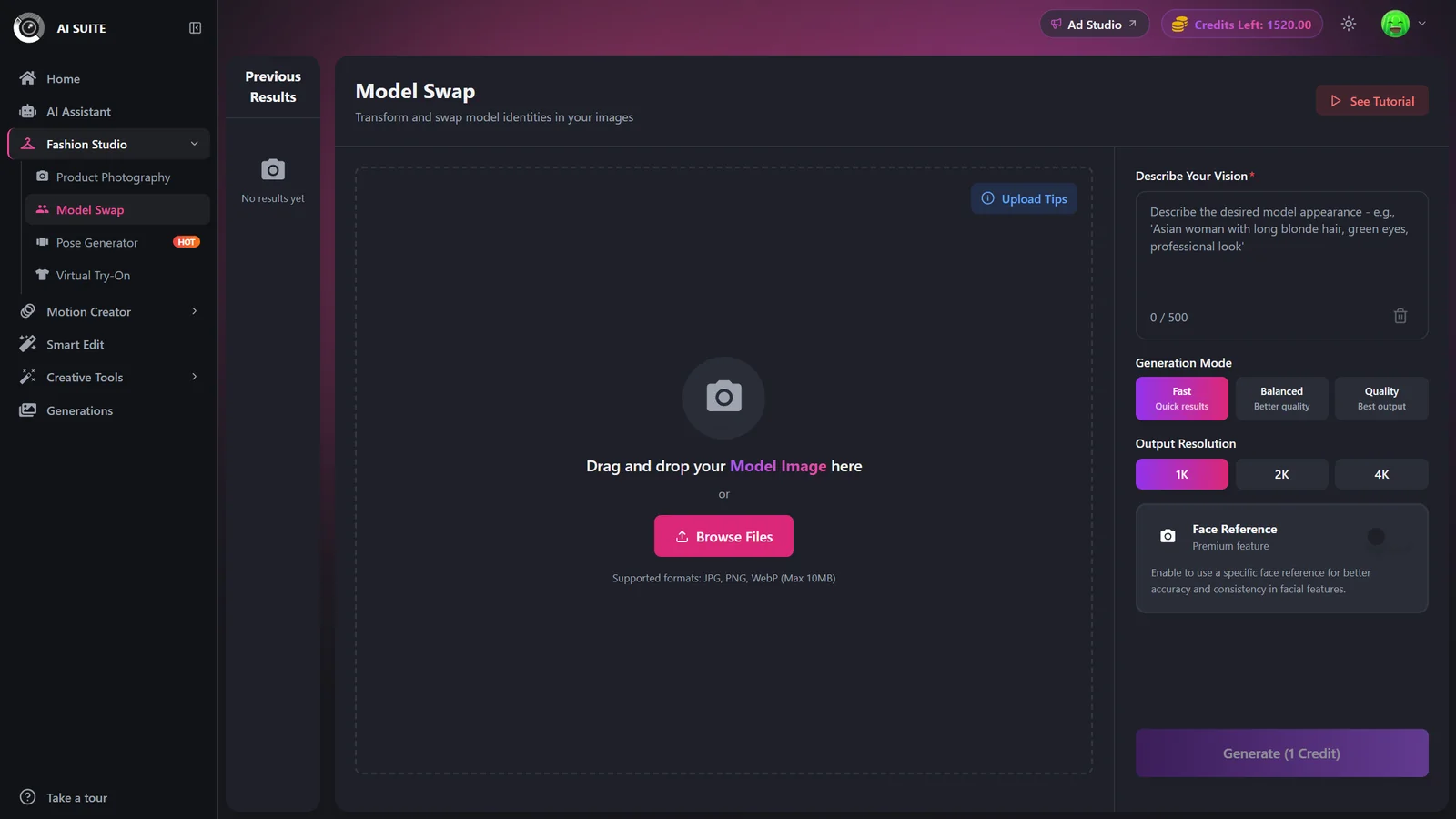This screenshot has width=1456, height=819.
Task: Expand Motion Creator chevron
Action: point(194,311)
